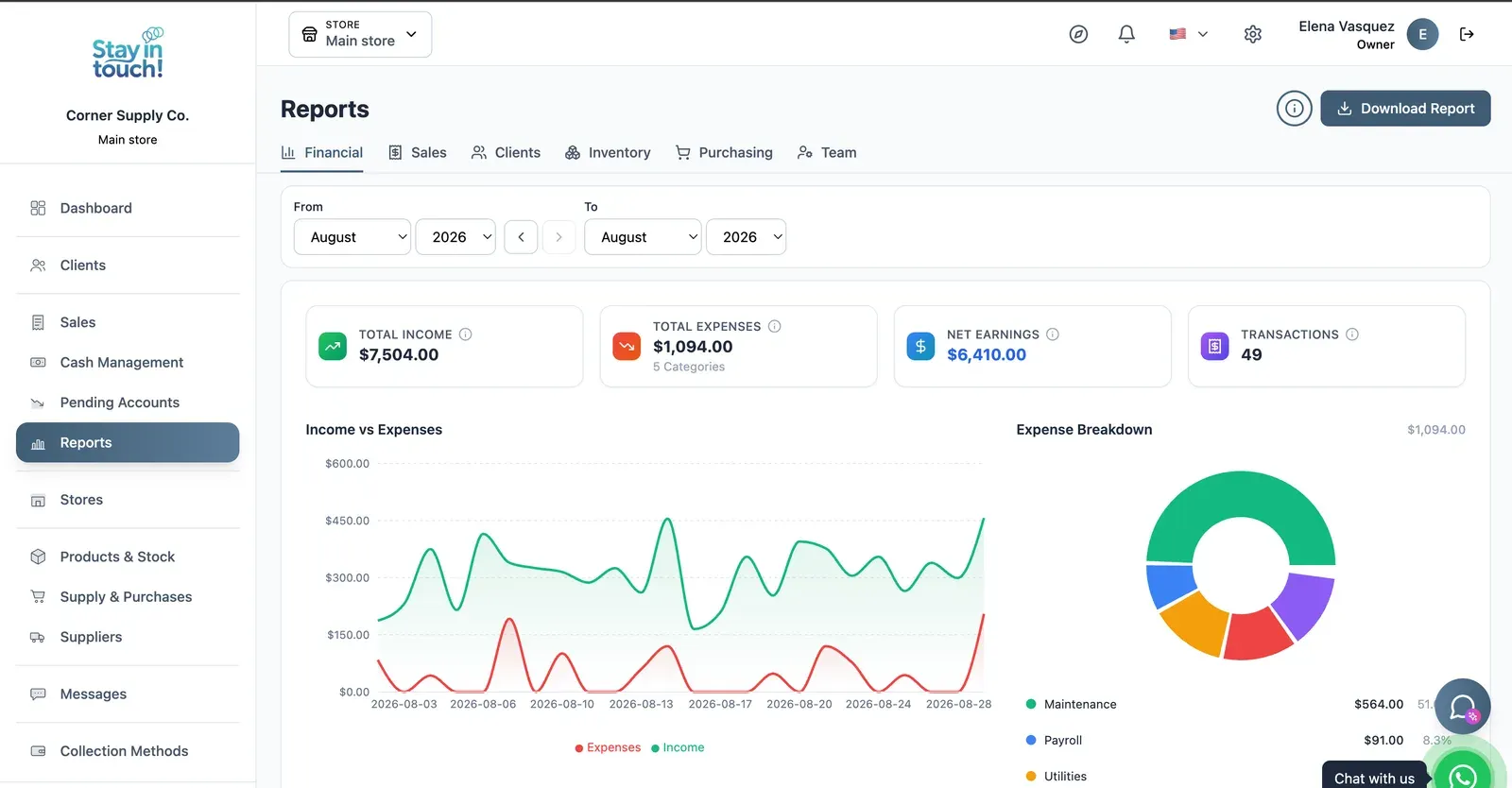Open Collection Methods in the sidebar
The height and width of the screenshot is (788, 1512).
coord(128,751)
